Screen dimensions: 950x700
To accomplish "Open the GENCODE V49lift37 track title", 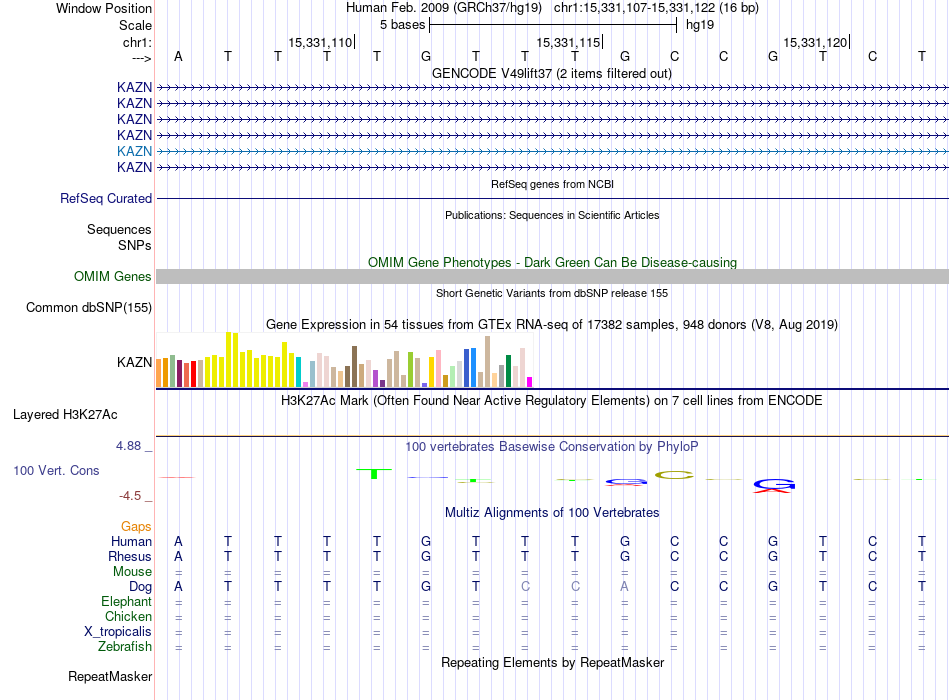I will (551, 73).
